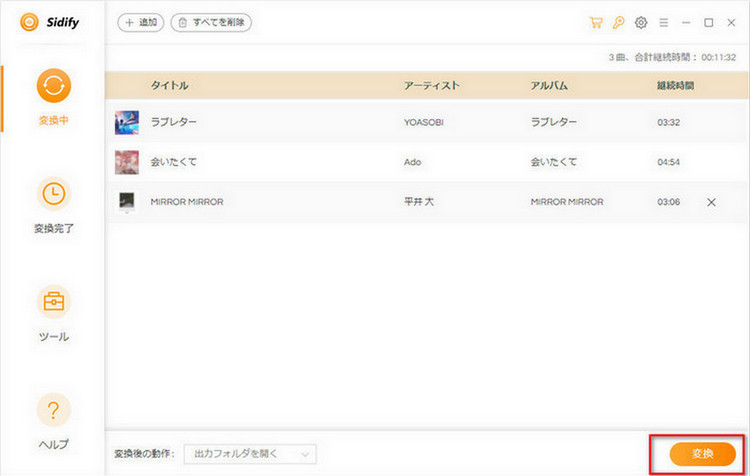Click the アルバム column header
Screen dimensions: 750x476
[549, 86]
